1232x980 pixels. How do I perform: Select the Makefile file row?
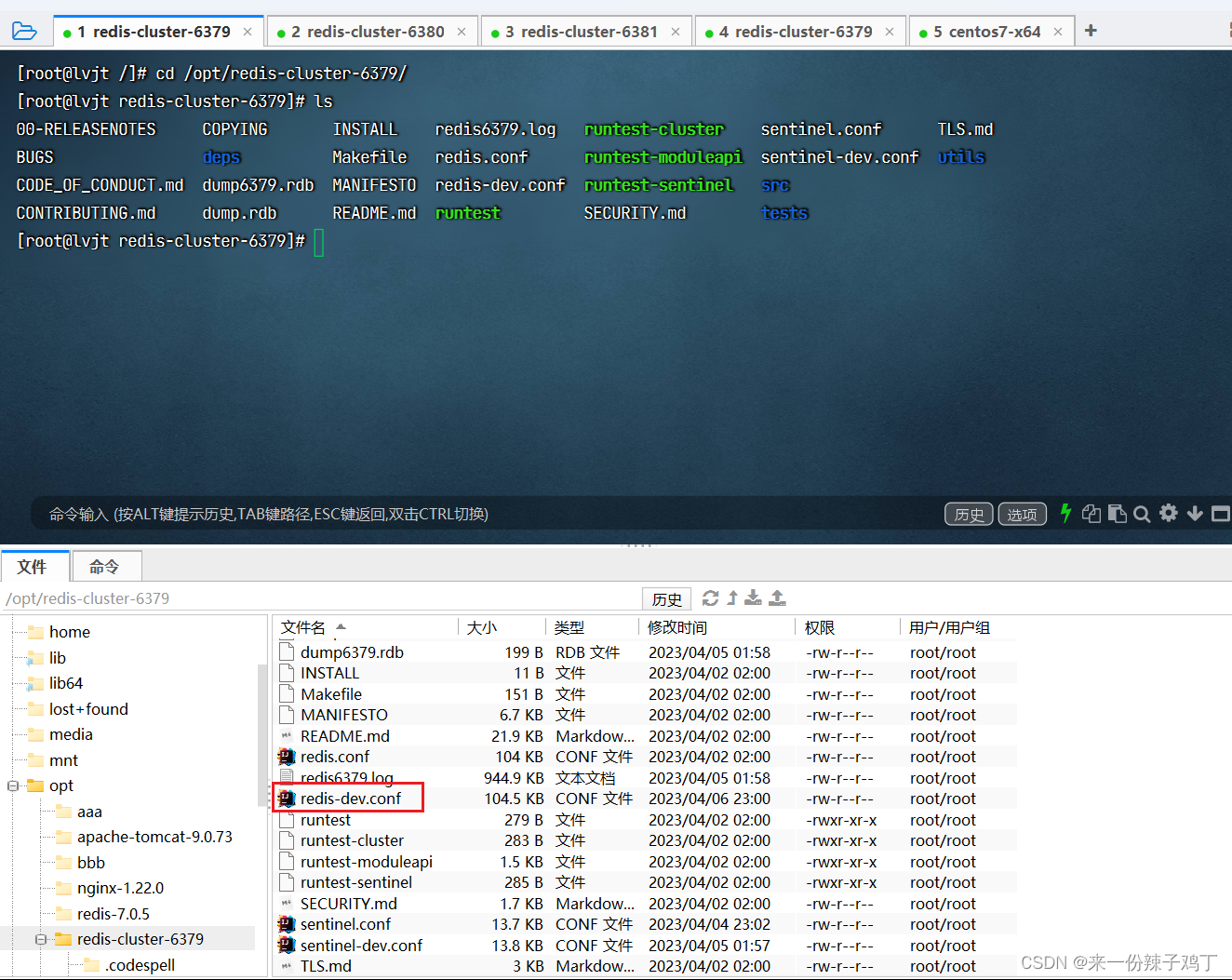pos(647,694)
